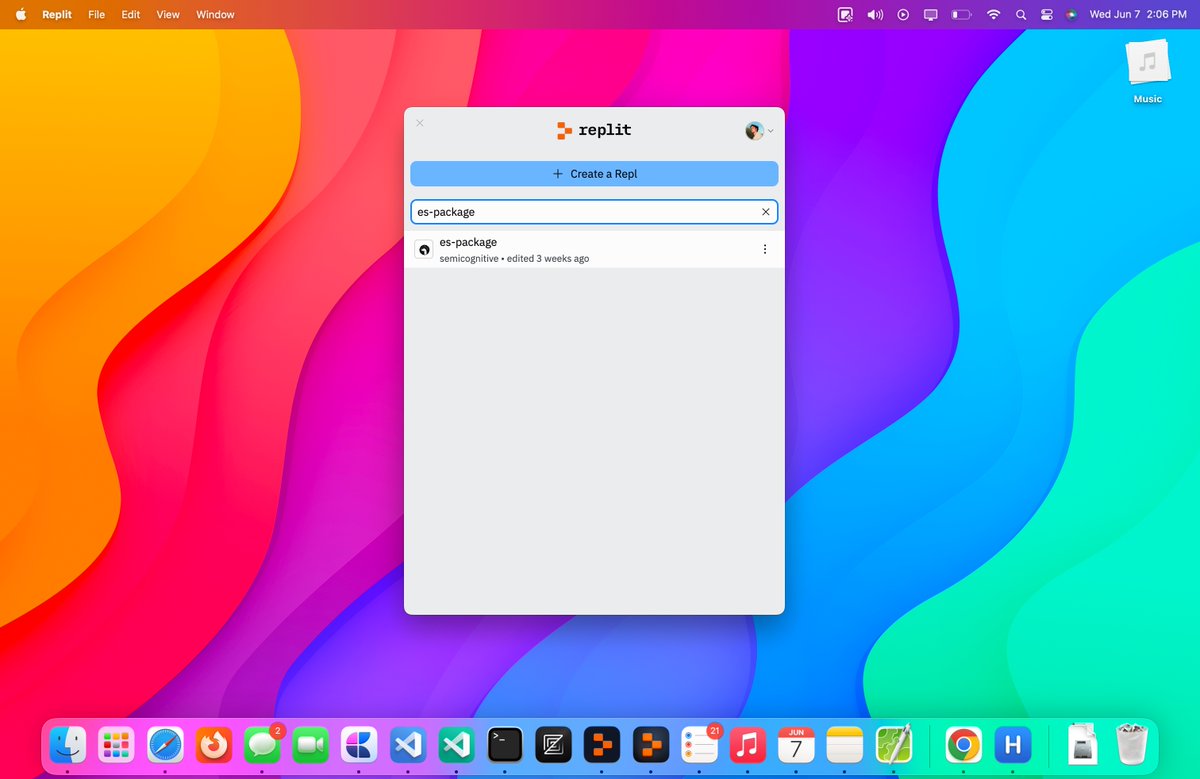Open Spotlight search from menu bar
This screenshot has height=779, width=1200.
click(x=1021, y=15)
